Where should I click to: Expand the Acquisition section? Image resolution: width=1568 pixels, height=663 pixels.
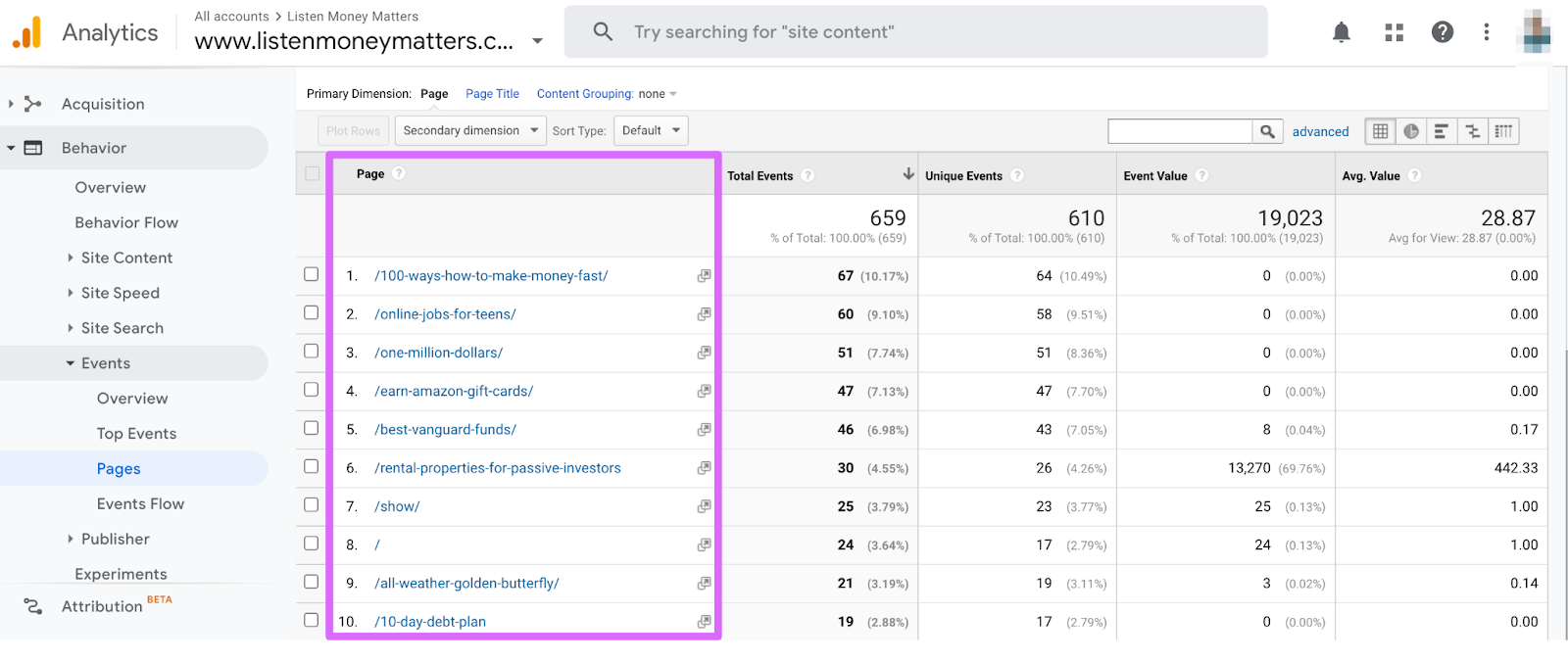point(11,104)
